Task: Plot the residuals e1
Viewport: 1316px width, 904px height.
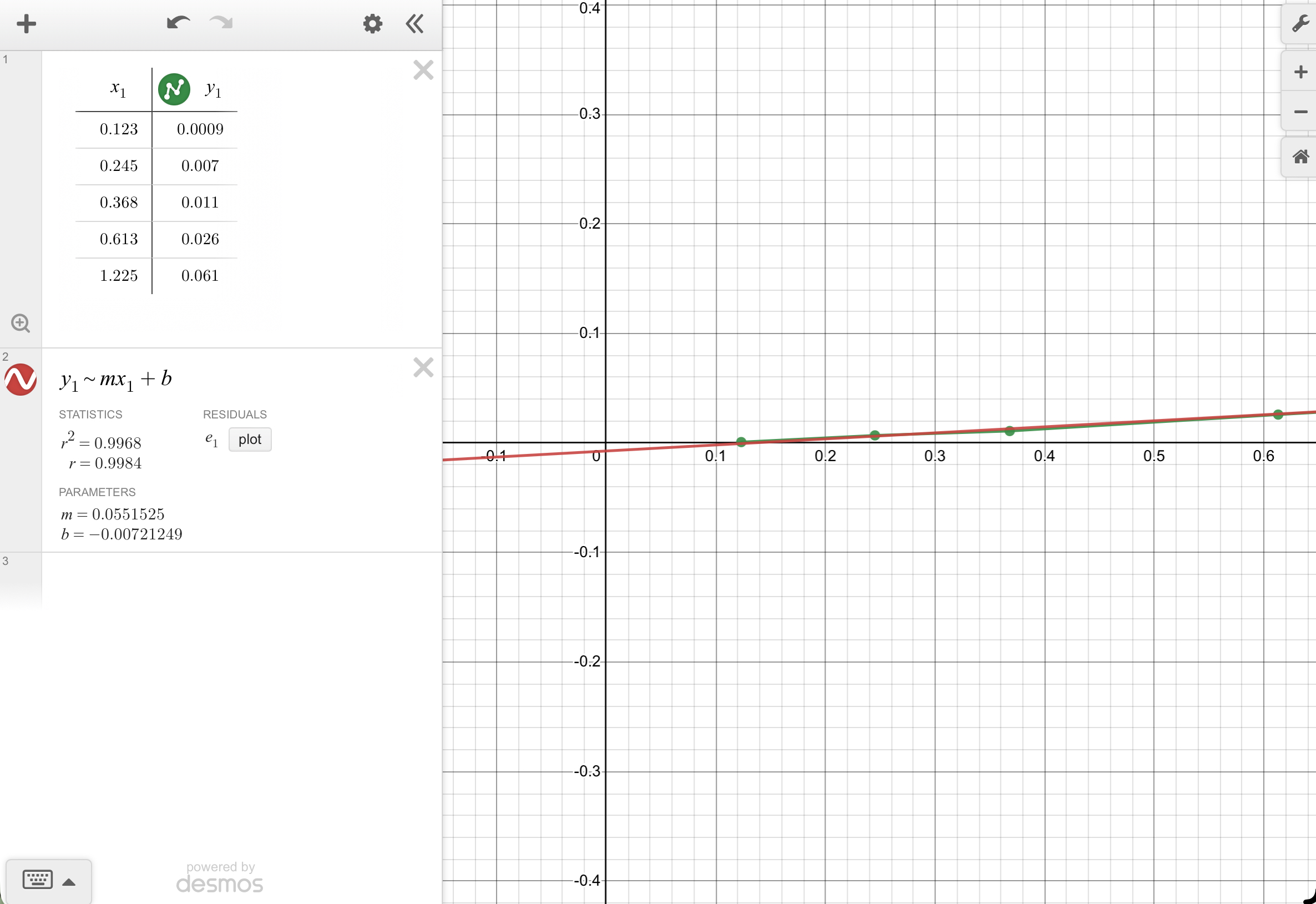Action: pyautogui.click(x=250, y=439)
